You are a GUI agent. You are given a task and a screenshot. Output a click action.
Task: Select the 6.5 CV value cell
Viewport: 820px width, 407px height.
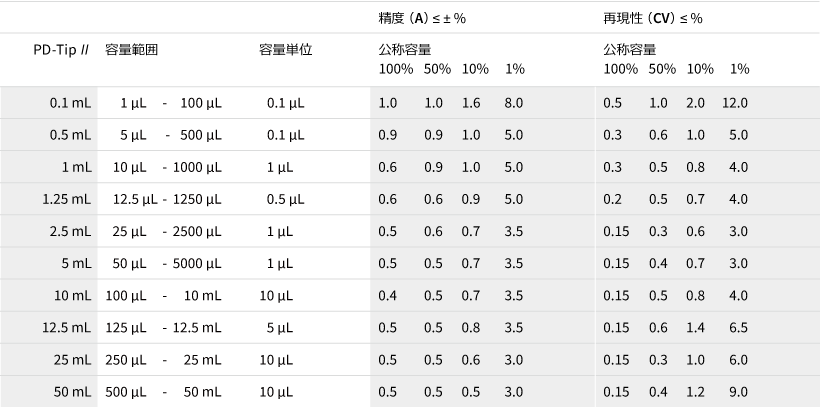[x=738, y=328]
